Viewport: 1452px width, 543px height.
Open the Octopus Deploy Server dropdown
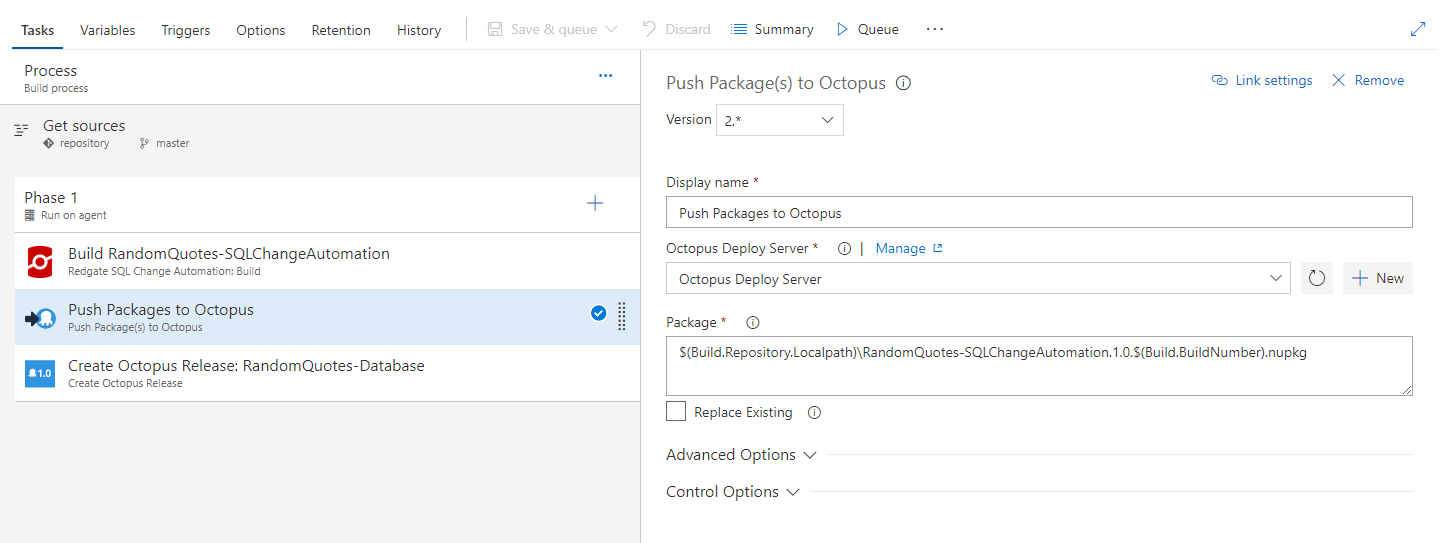[978, 279]
